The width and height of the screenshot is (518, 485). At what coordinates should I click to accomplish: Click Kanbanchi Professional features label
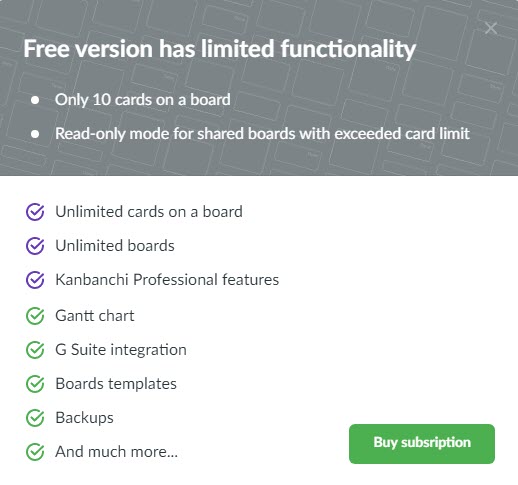coord(167,280)
